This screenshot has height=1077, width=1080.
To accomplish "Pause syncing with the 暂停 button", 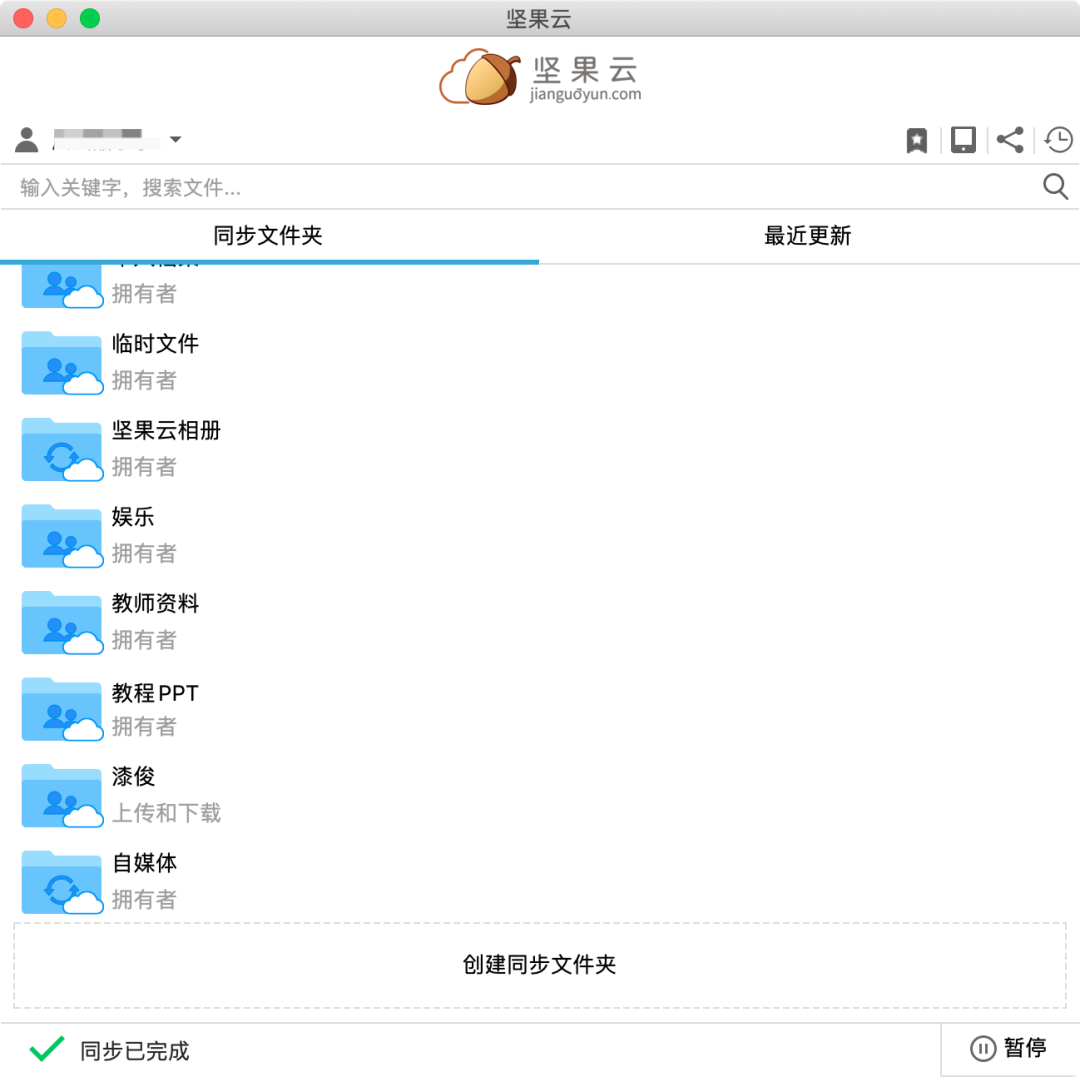I will click(1009, 1048).
